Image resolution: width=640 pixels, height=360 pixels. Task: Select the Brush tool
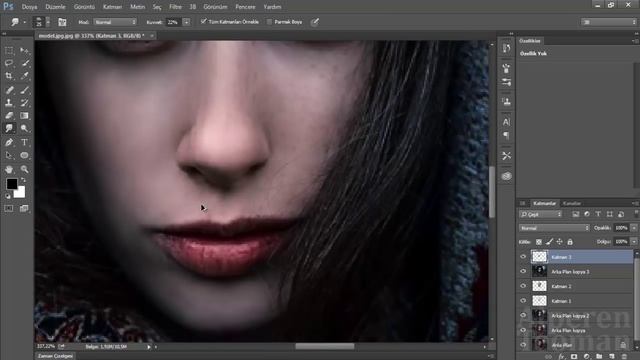click(x=24, y=90)
